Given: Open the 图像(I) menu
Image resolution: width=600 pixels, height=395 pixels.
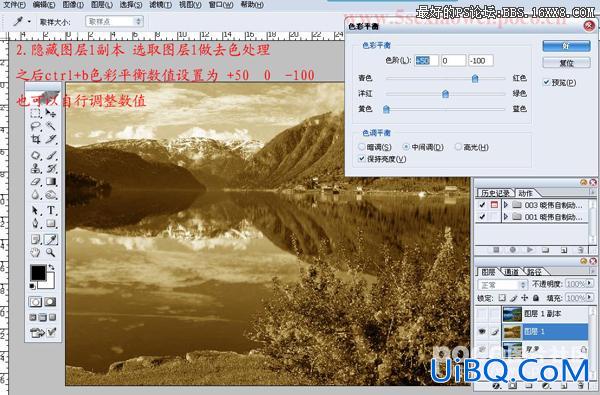Looking at the screenshot, I should click(x=73, y=5).
